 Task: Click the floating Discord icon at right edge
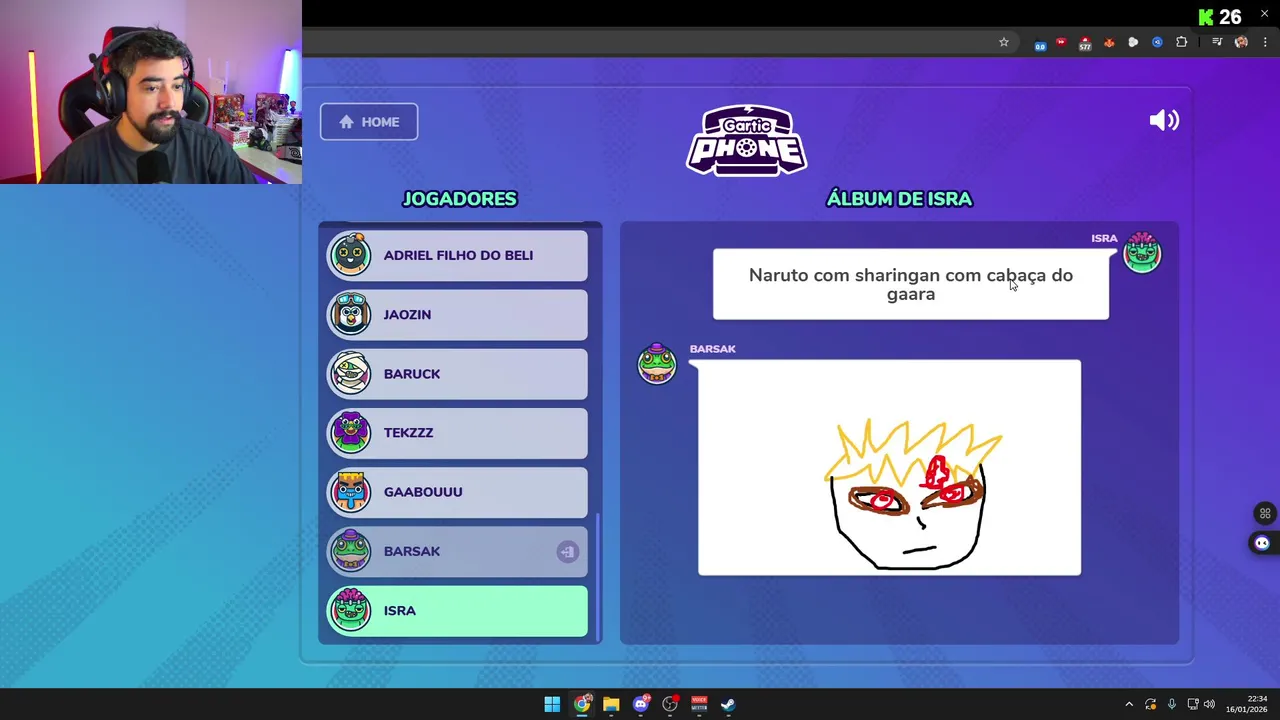(1262, 543)
